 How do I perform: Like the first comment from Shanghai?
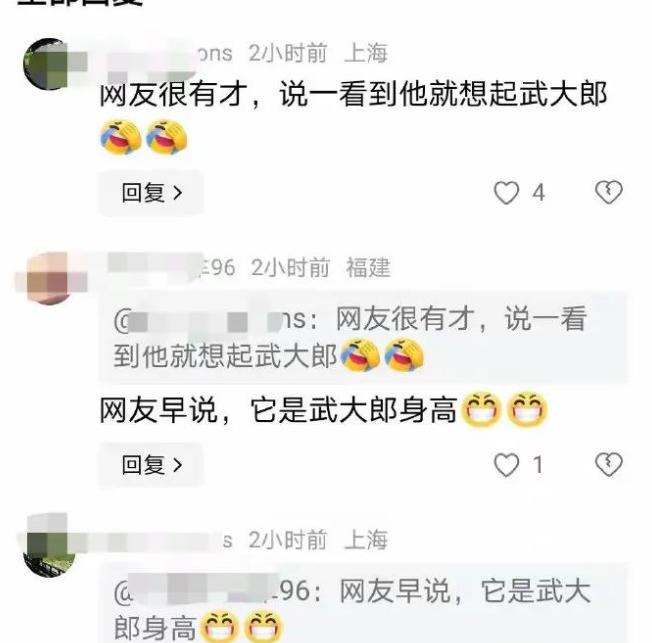pos(506,193)
